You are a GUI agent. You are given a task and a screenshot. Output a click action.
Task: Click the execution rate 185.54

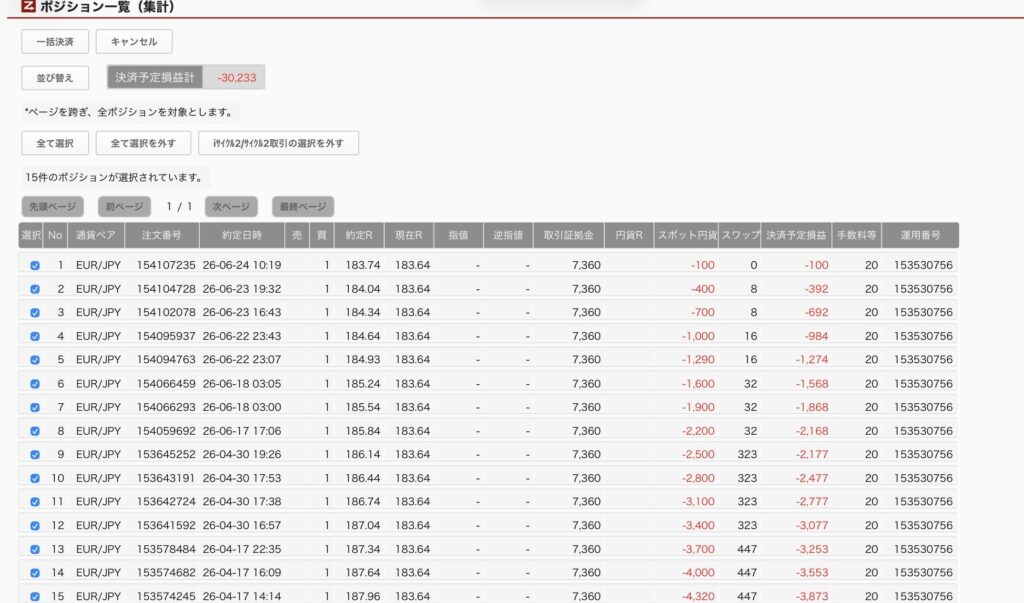coord(362,407)
